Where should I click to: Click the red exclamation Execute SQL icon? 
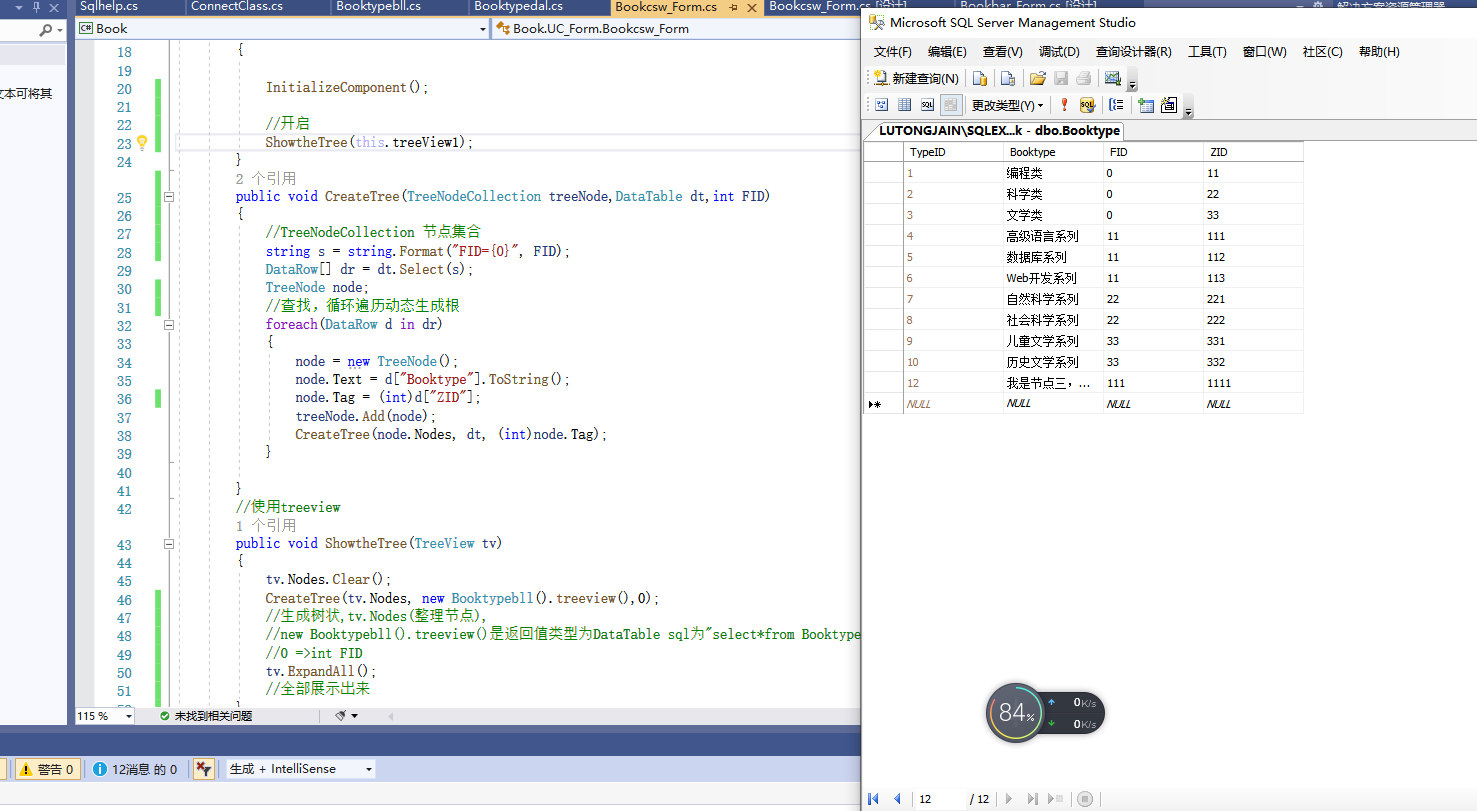tap(1064, 105)
